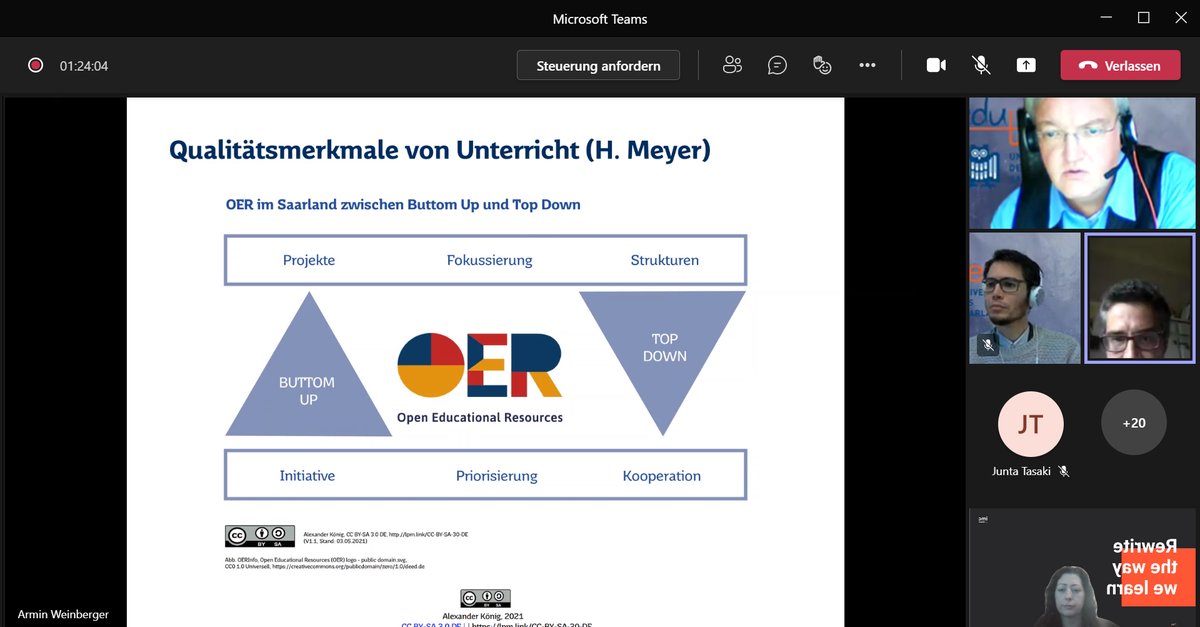Expand the +20 hidden participants overflow
This screenshot has width=1200, height=627.
pyautogui.click(x=1134, y=423)
